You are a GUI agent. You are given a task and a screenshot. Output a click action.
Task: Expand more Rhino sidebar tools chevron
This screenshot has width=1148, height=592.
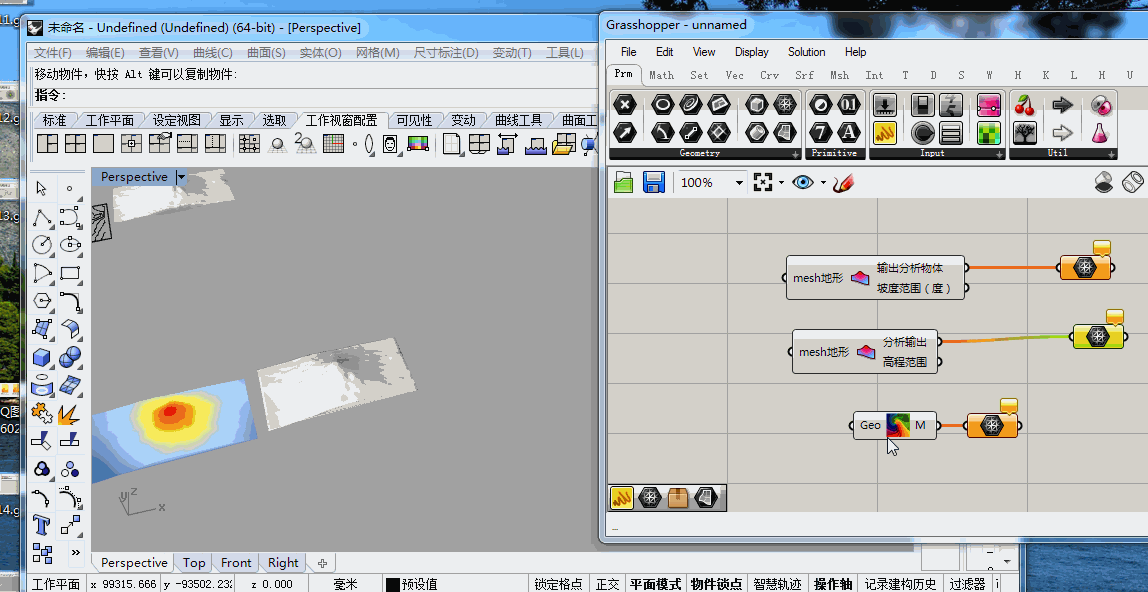point(75,552)
